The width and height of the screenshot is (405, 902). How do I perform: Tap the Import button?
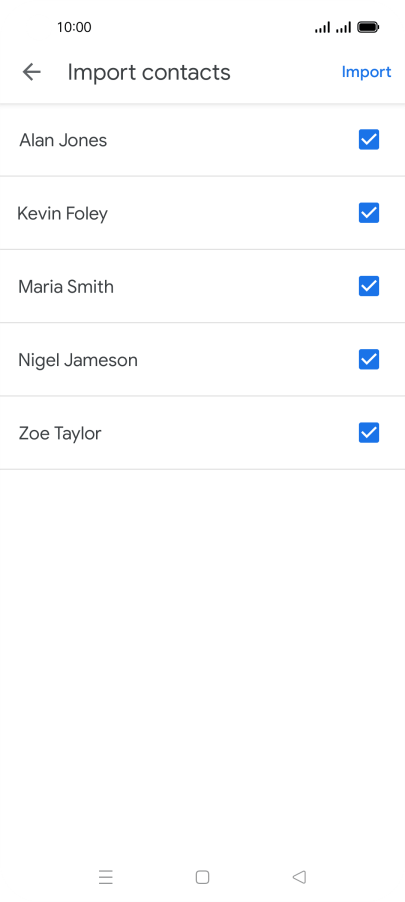tap(366, 72)
